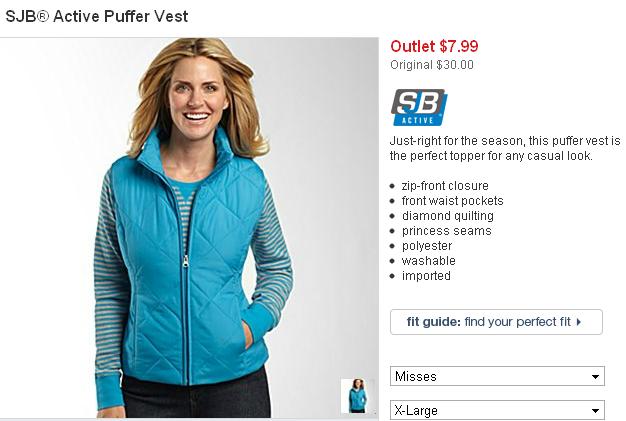The width and height of the screenshot is (626, 421).
Task: Click the washable bullet item
Action: tap(428, 261)
